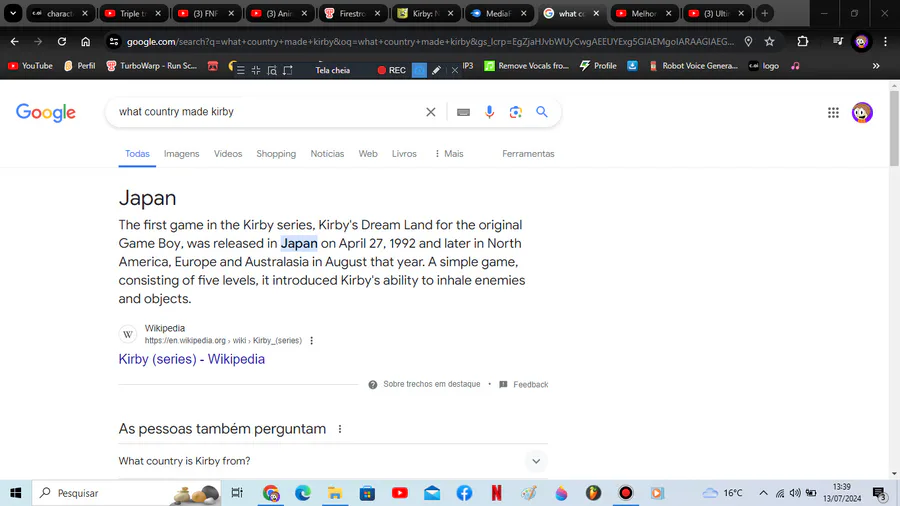The height and width of the screenshot is (506, 900).
Task: Bookmark this page with the star icon
Action: [770, 41]
